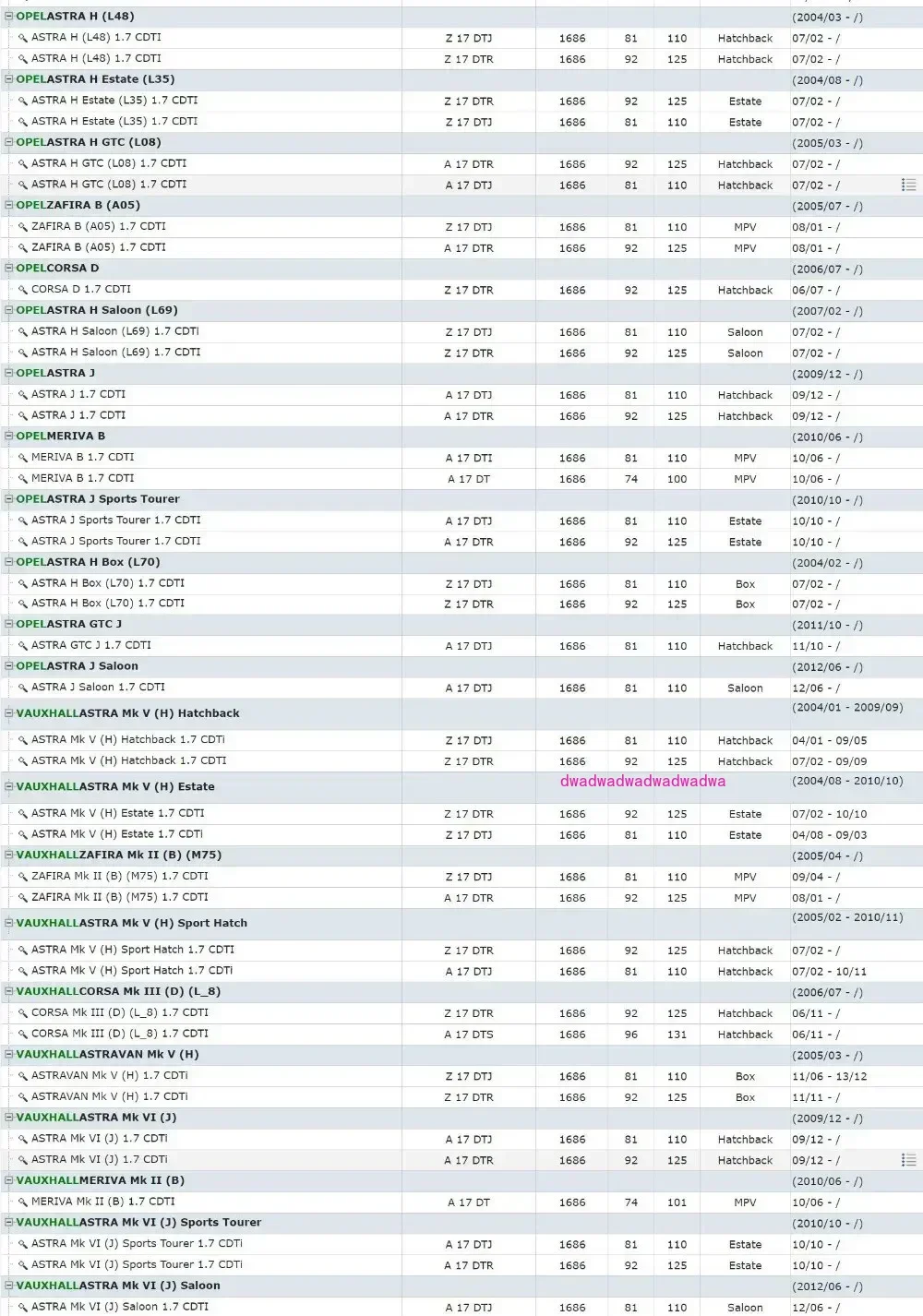Click the magnifier icon beside CORSA D 1.7 CDTI
The image size is (923, 1316).
pos(23,290)
